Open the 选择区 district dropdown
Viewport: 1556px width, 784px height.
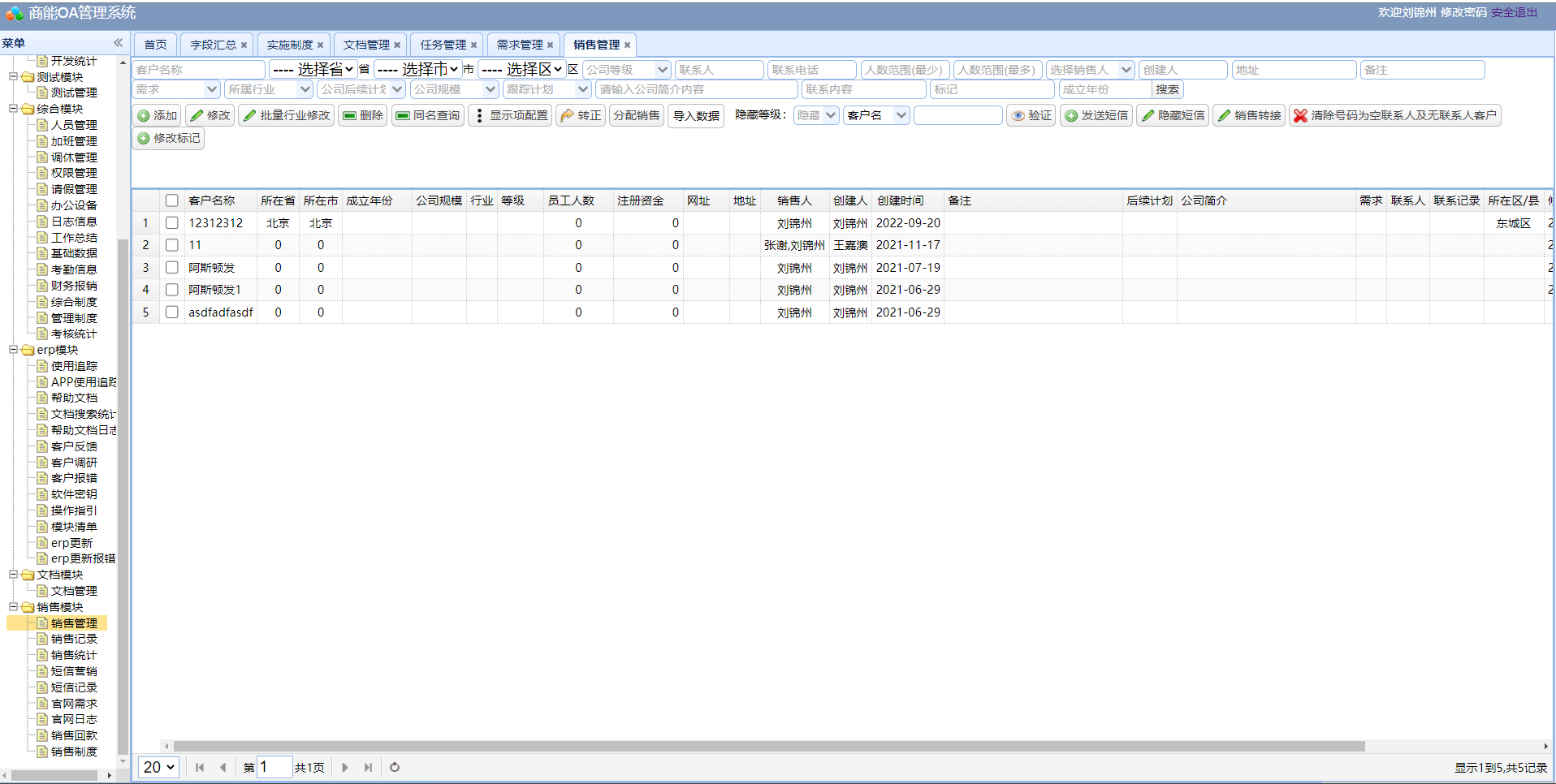pyautogui.click(x=522, y=69)
